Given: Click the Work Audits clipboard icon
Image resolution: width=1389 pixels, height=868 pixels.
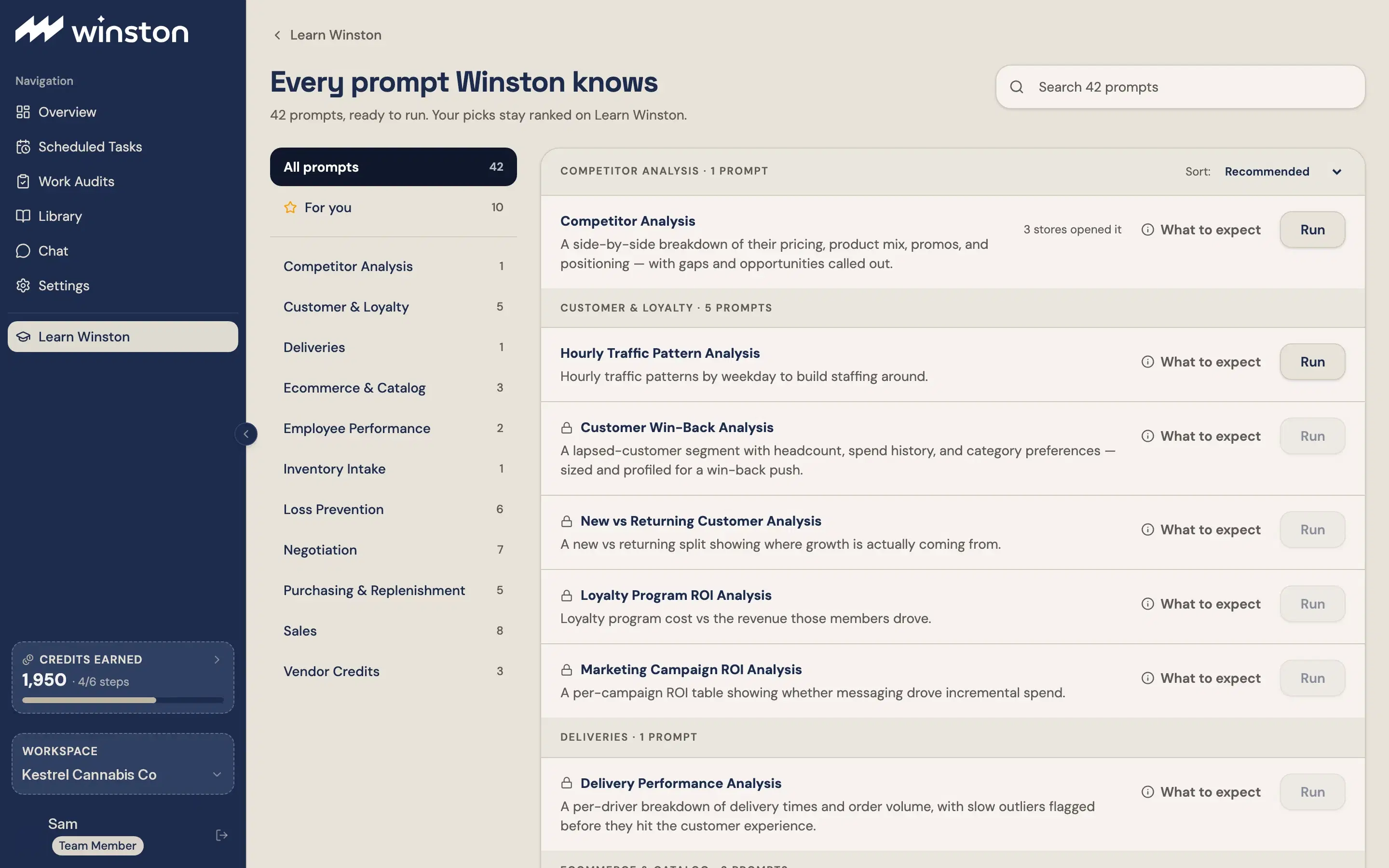Looking at the screenshot, I should pyautogui.click(x=23, y=181).
